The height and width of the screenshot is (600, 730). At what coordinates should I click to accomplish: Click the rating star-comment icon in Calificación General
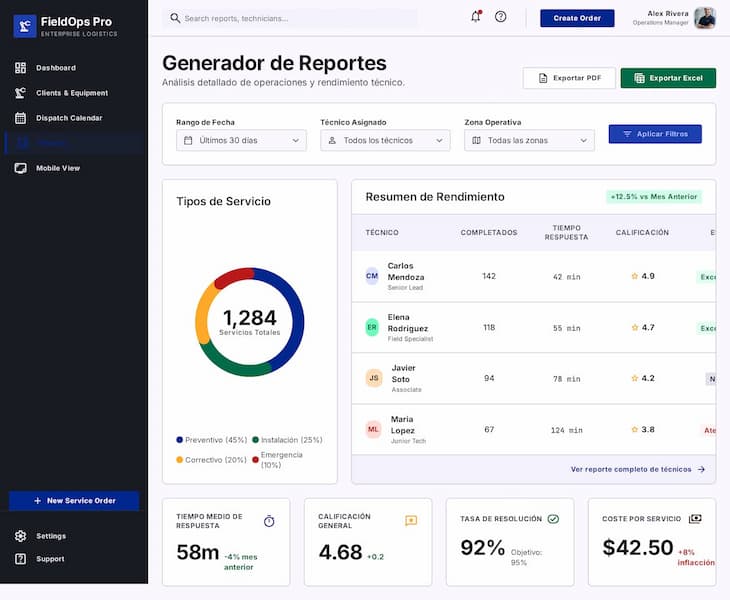tap(411, 520)
